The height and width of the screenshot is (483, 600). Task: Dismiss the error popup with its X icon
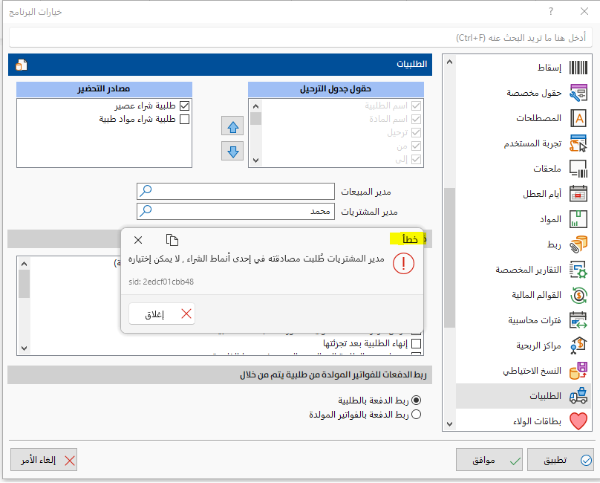pyautogui.click(x=138, y=240)
